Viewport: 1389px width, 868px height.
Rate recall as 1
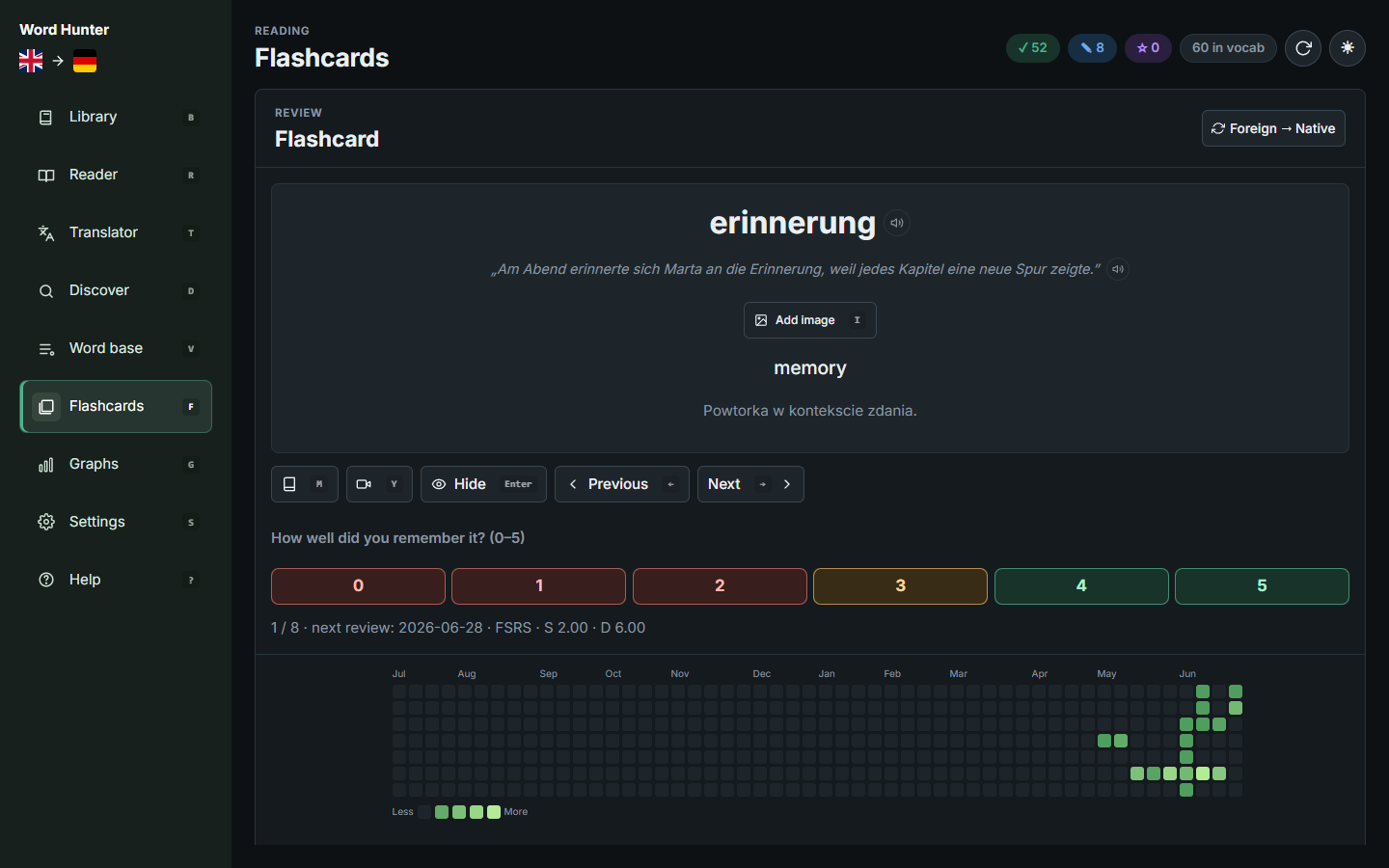click(538, 586)
